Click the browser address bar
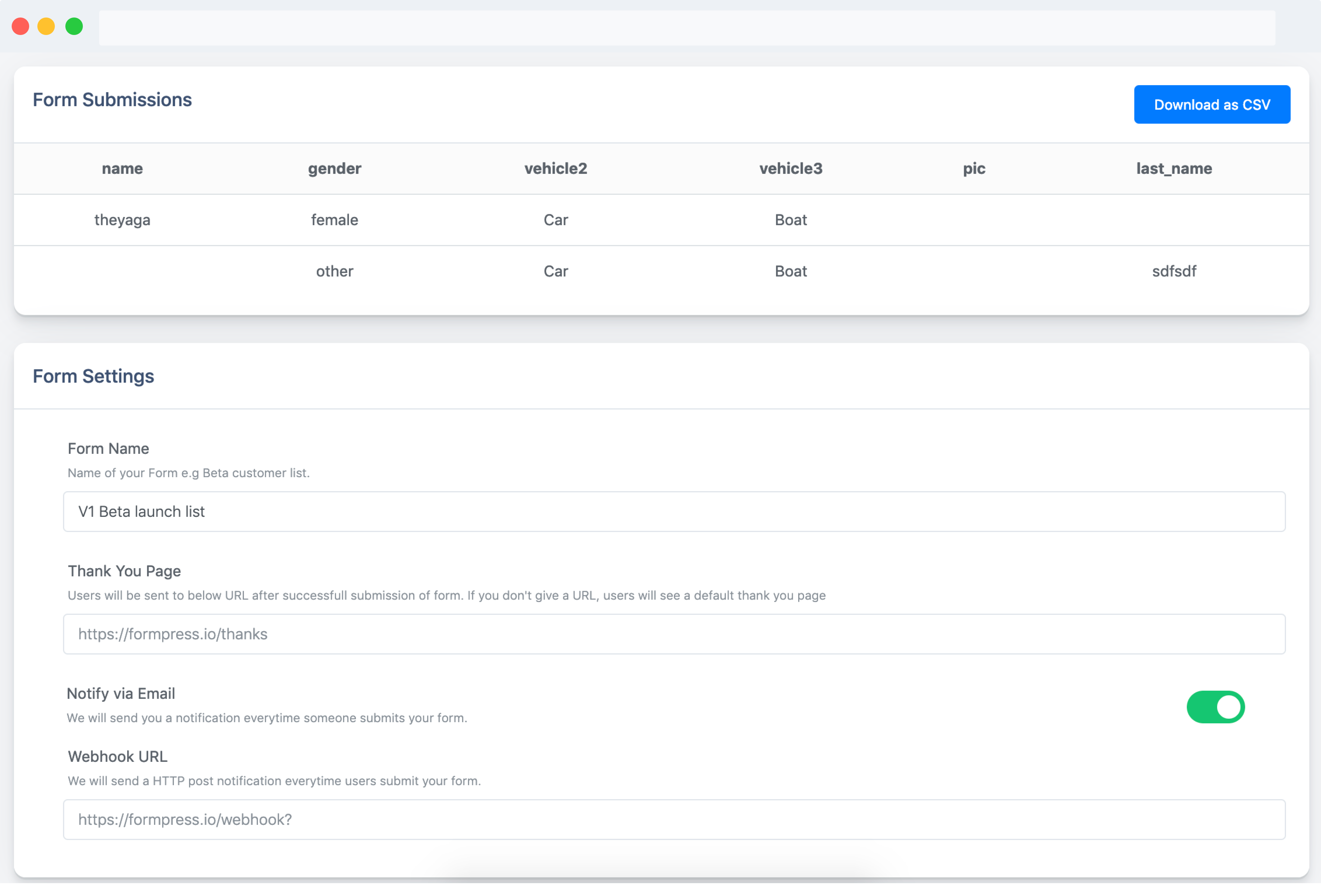Image resolution: width=1321 pixels, height=896 pixels. pos(687,27)
